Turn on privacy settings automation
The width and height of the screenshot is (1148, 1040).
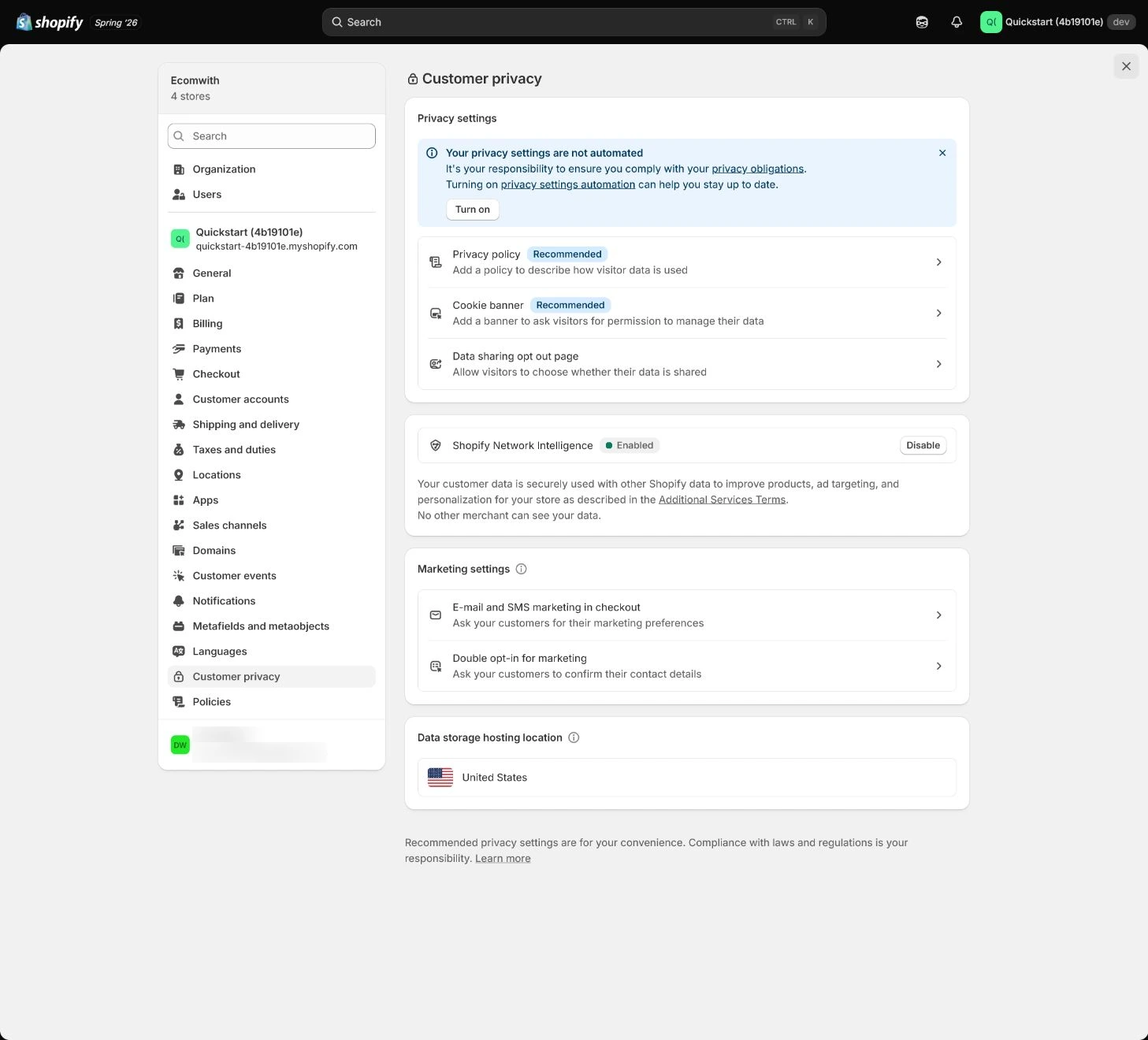tap(473, 210)
